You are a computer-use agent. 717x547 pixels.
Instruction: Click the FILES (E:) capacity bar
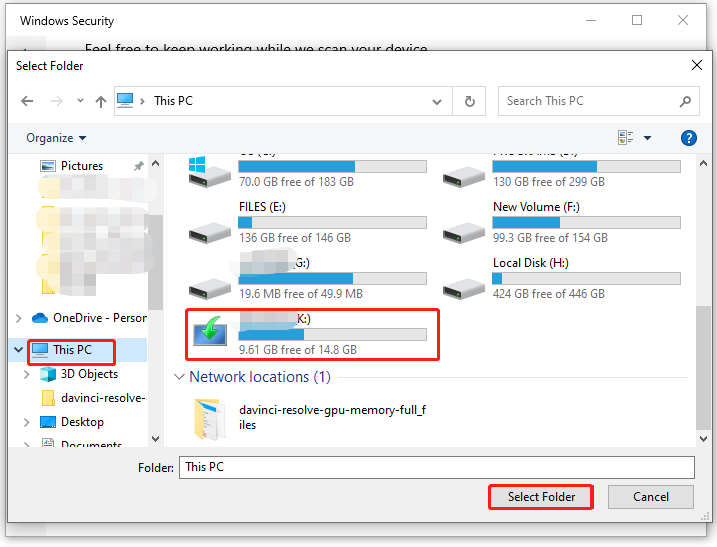coord(332,223)
